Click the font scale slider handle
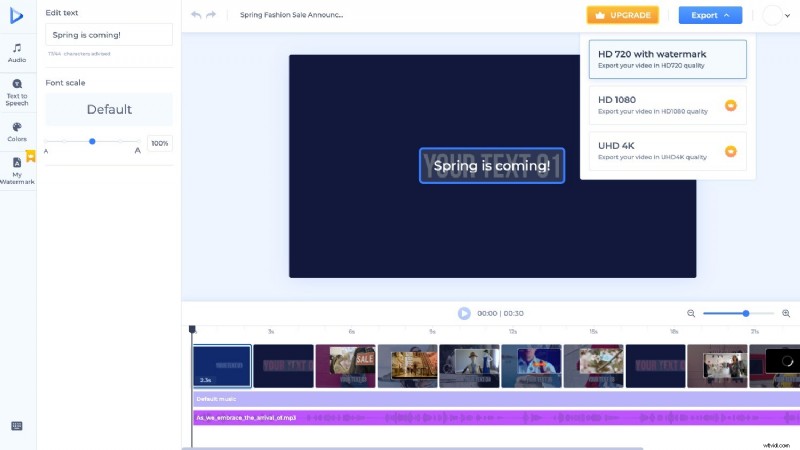This screenshot has height=450, width=800. pyautogui.click(x=92, y=141)
